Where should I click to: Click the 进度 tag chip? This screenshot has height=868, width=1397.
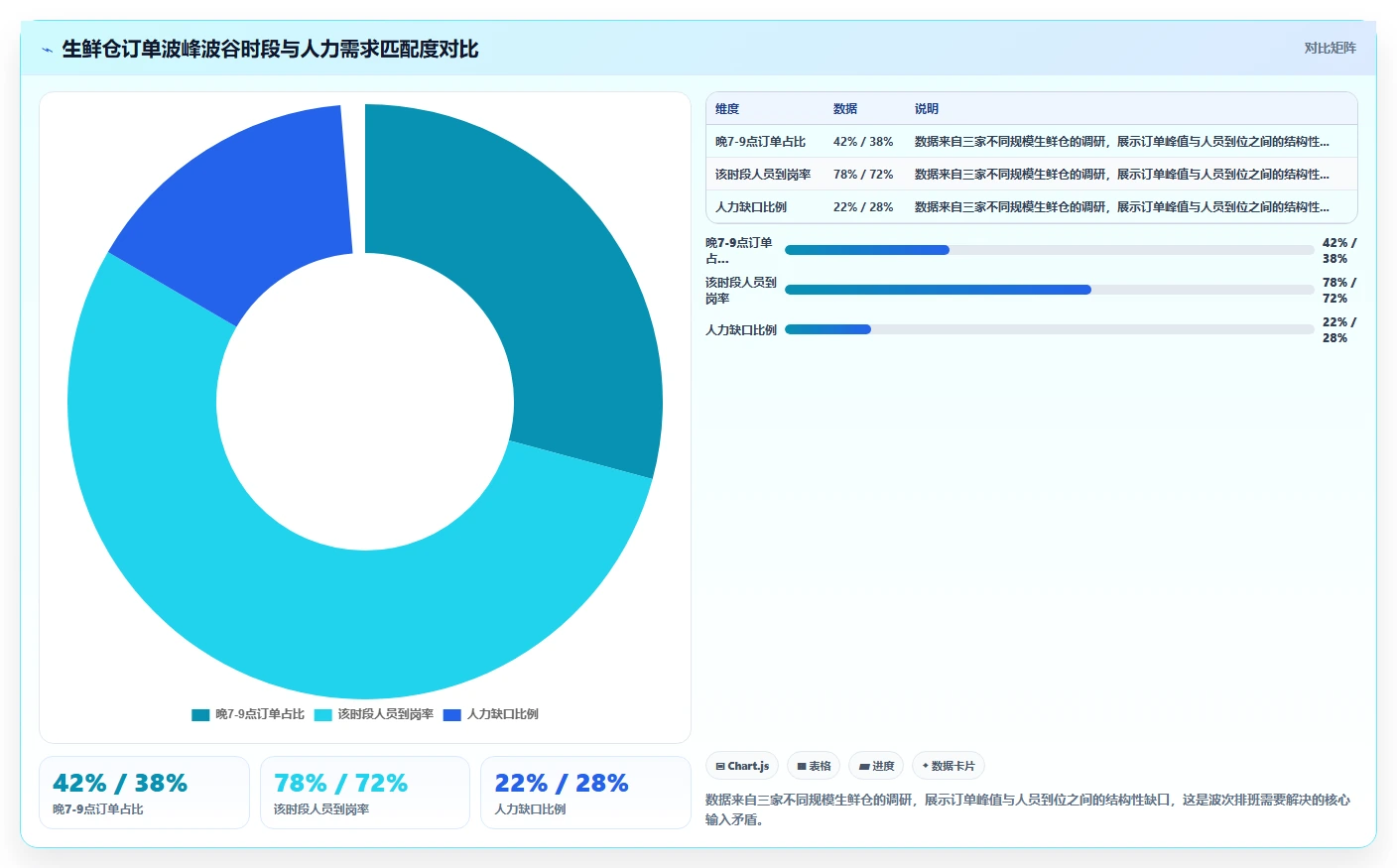tap(876, 766)
